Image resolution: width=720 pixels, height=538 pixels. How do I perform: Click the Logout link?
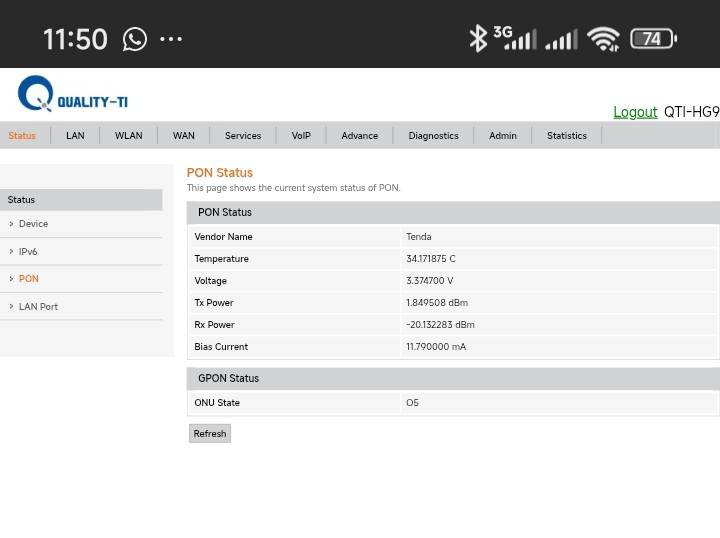635,112
